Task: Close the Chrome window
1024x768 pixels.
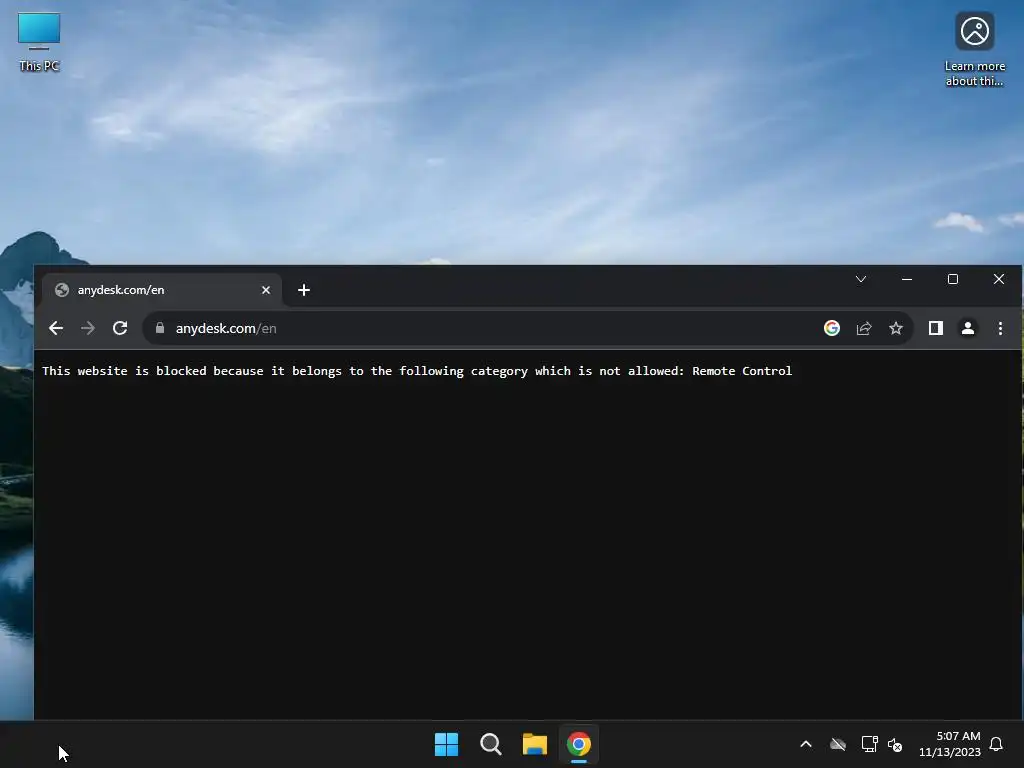Action: click(x=999, y=279)
